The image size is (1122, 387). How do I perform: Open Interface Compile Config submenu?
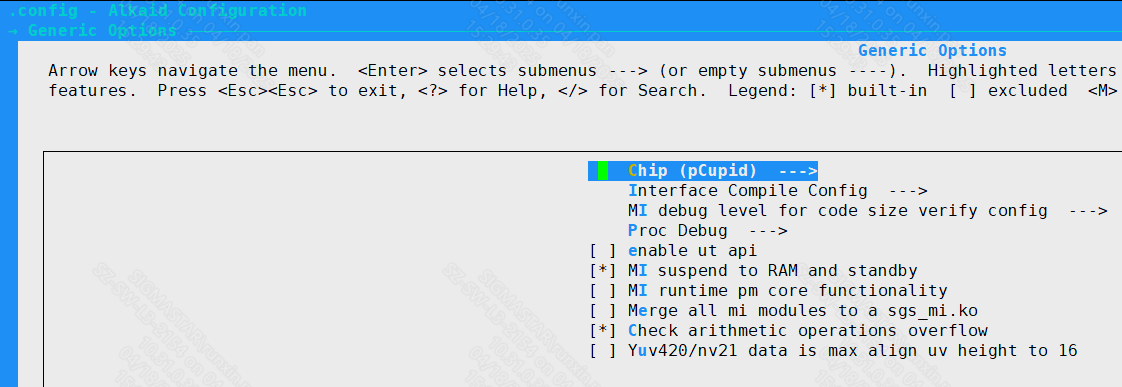[x=777, y=191]
